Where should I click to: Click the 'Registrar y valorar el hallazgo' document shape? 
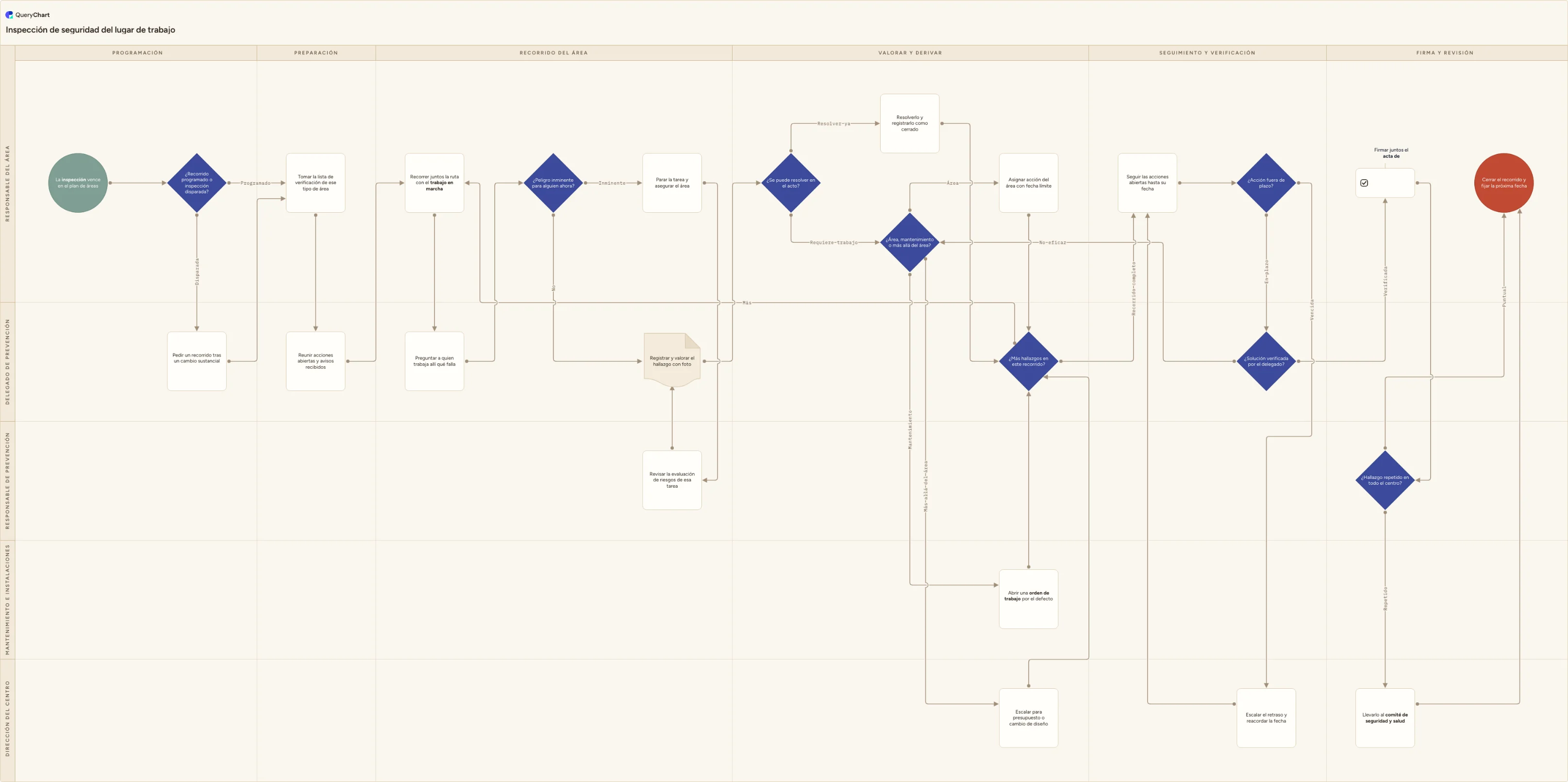tap(672, 360)
